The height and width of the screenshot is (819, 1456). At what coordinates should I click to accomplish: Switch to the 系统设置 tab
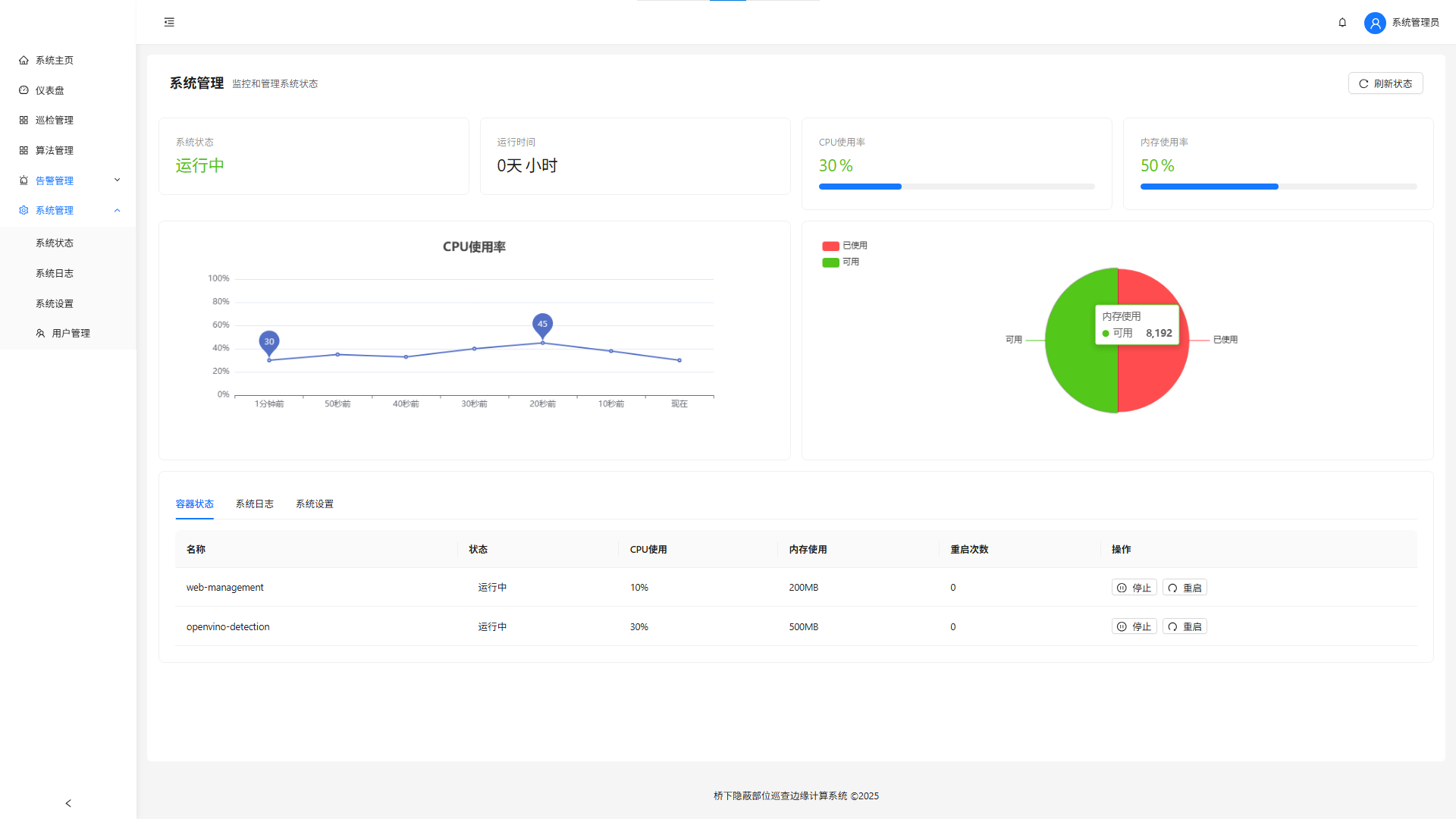click(315, 504)
